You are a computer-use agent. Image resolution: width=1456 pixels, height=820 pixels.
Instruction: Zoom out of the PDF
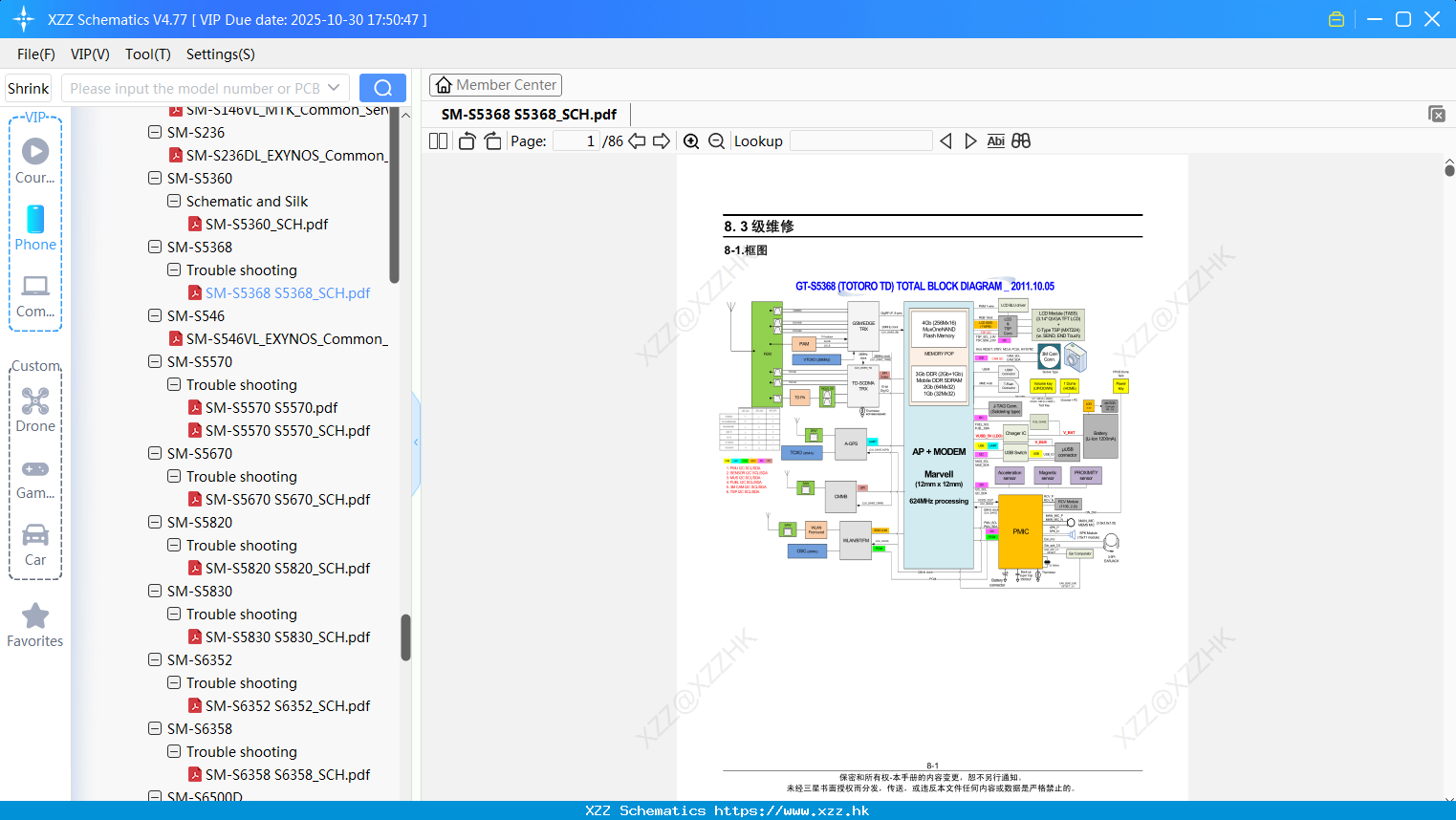[x=716, y=141]
